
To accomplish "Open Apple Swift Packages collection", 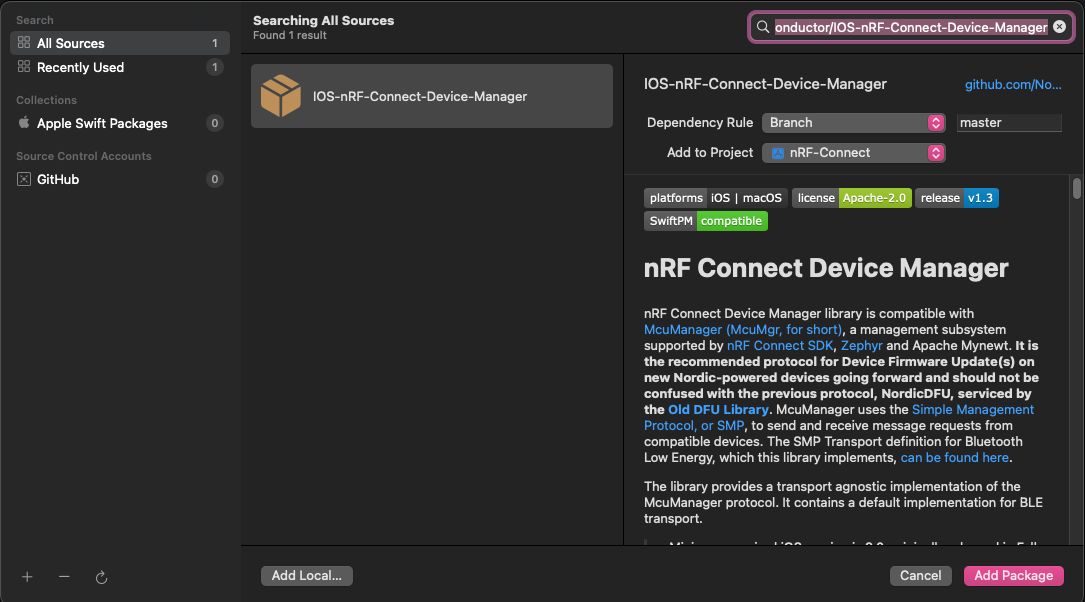I will click(120, 123).
